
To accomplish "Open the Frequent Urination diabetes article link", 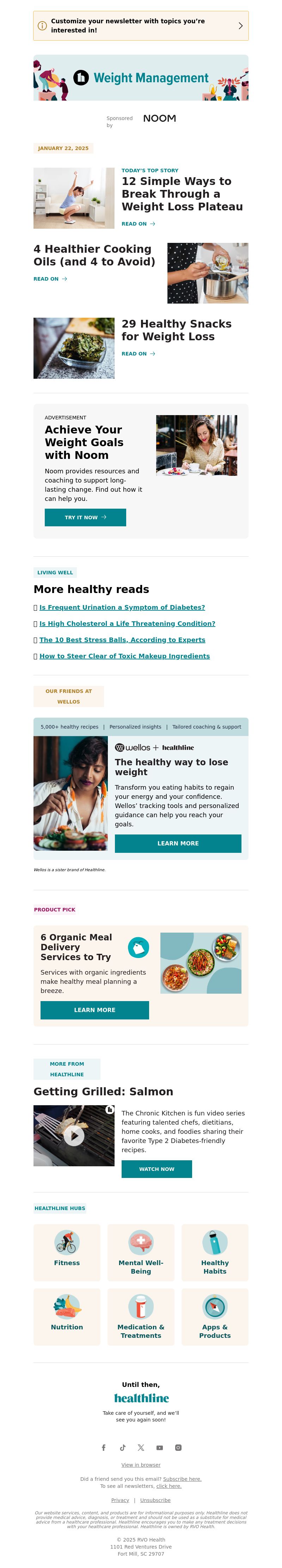I will point(122,608).
